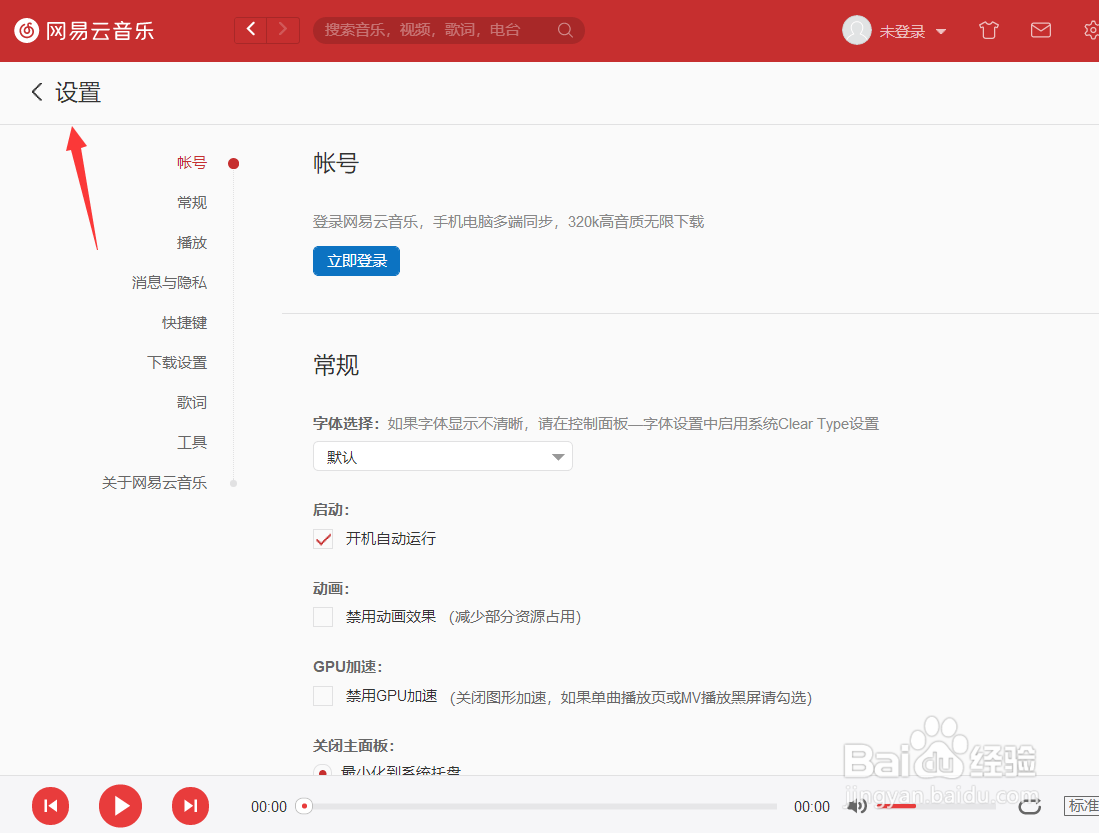Uncheck 开机自动运行
The image size is (1099, 833).
point(322,538)
